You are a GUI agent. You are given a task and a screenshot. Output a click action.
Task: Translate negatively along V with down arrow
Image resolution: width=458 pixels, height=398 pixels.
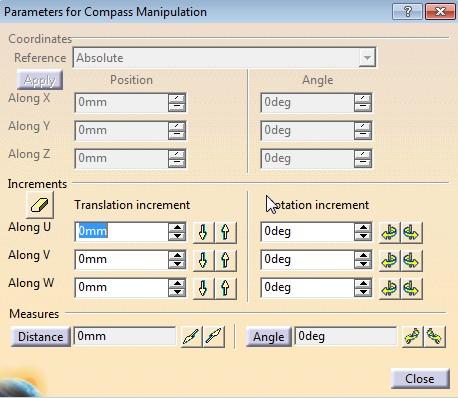(x=203, y=260)
